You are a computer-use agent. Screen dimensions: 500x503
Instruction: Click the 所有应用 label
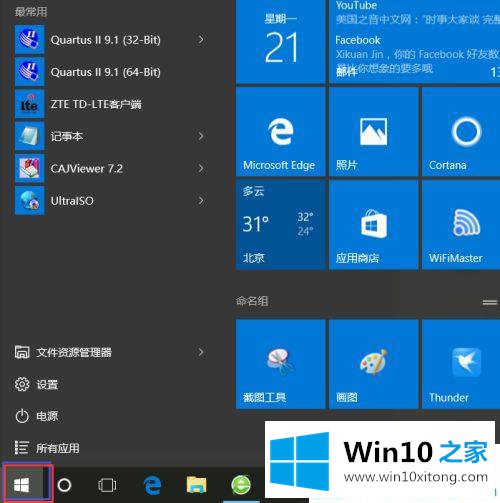[58, 448]
